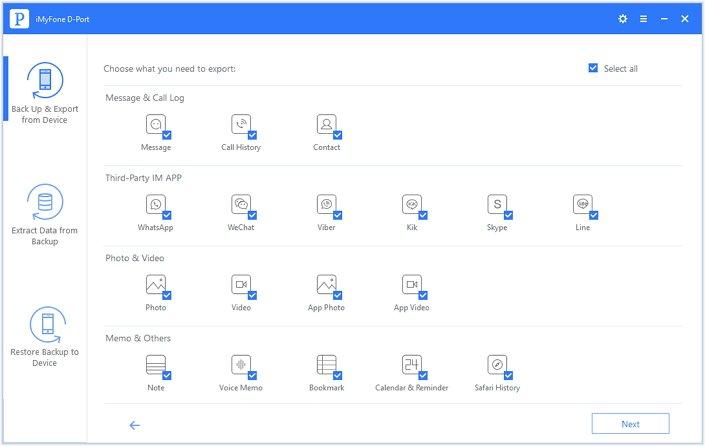Switch to Restore Backup to Device
The width and height of the screenshot is (705, 446).
click(x=45, y=337)
